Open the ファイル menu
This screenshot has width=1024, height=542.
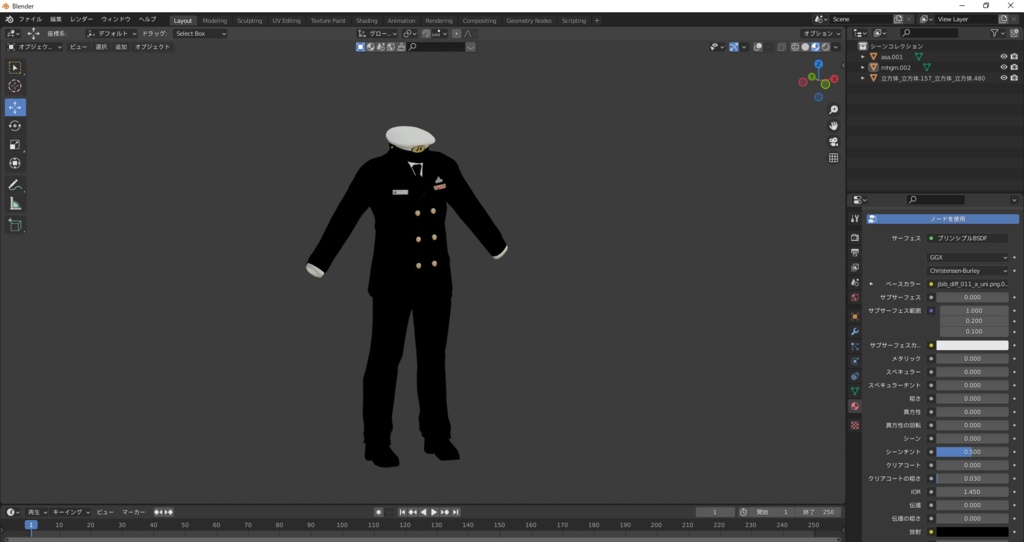coord(30,20)
